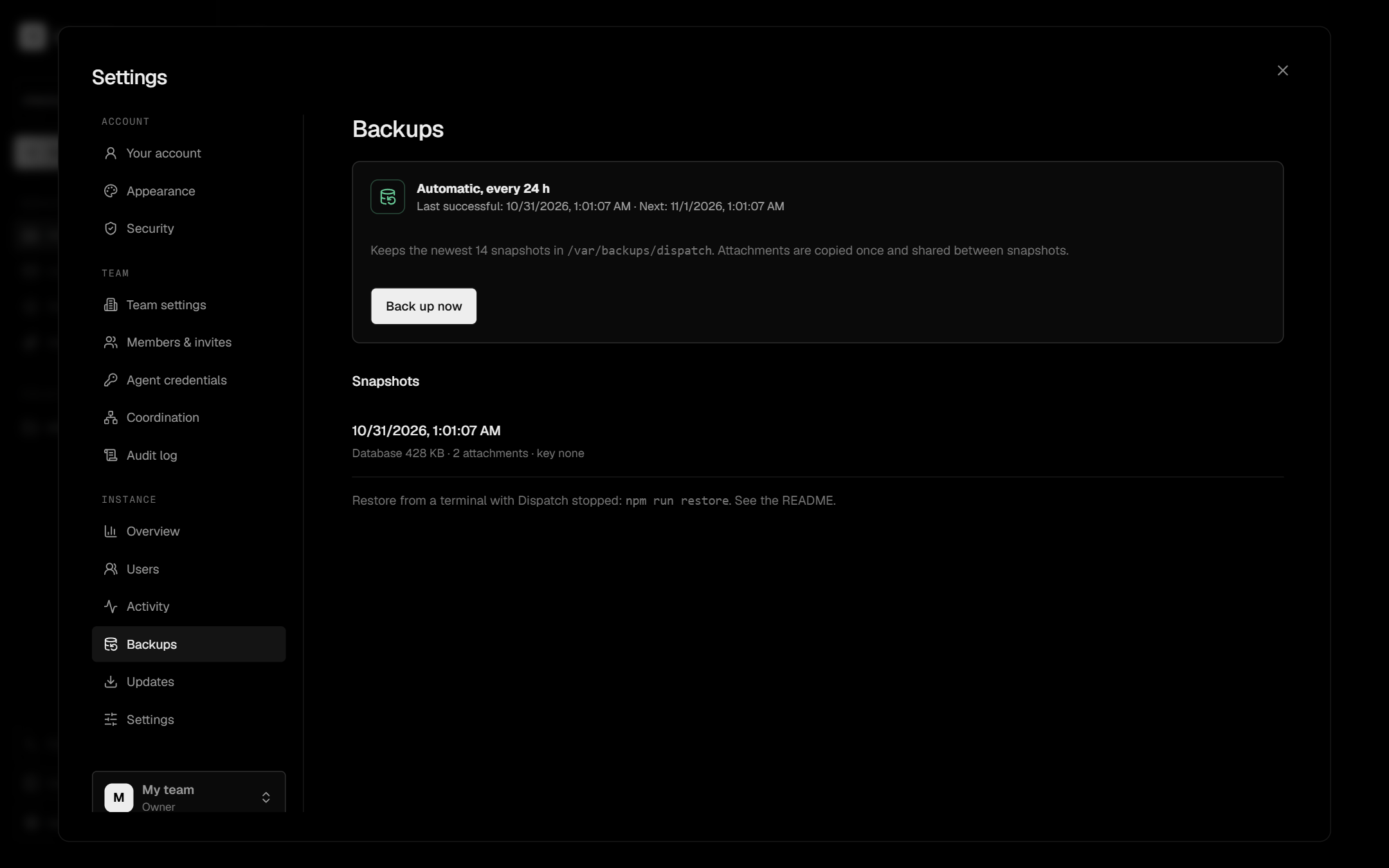Close the Settings dialog with the X
This screenshot has height=868, width=1389.
1282,71
